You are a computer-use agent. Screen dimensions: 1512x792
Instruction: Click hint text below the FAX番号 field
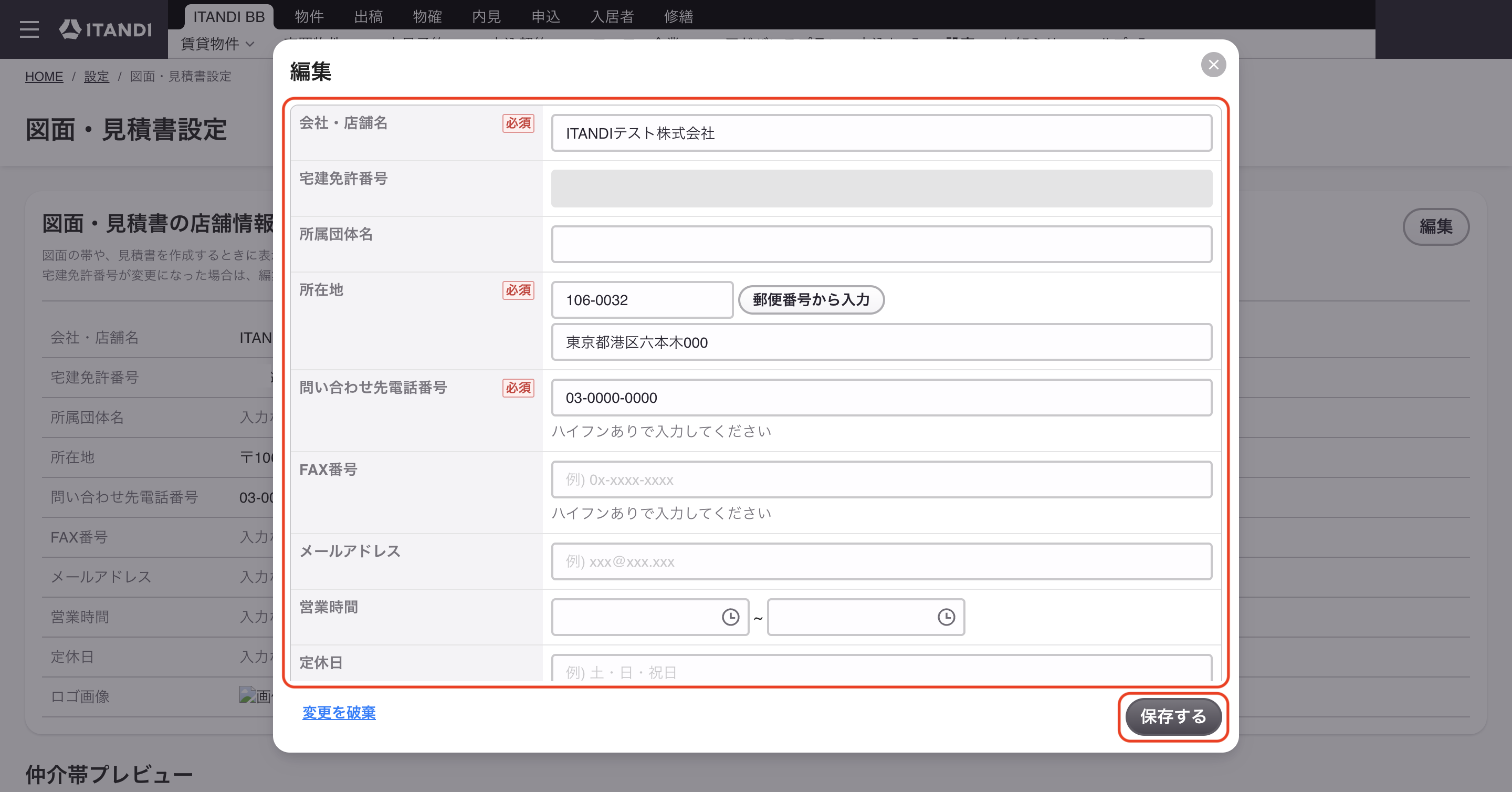coord(661,513)
